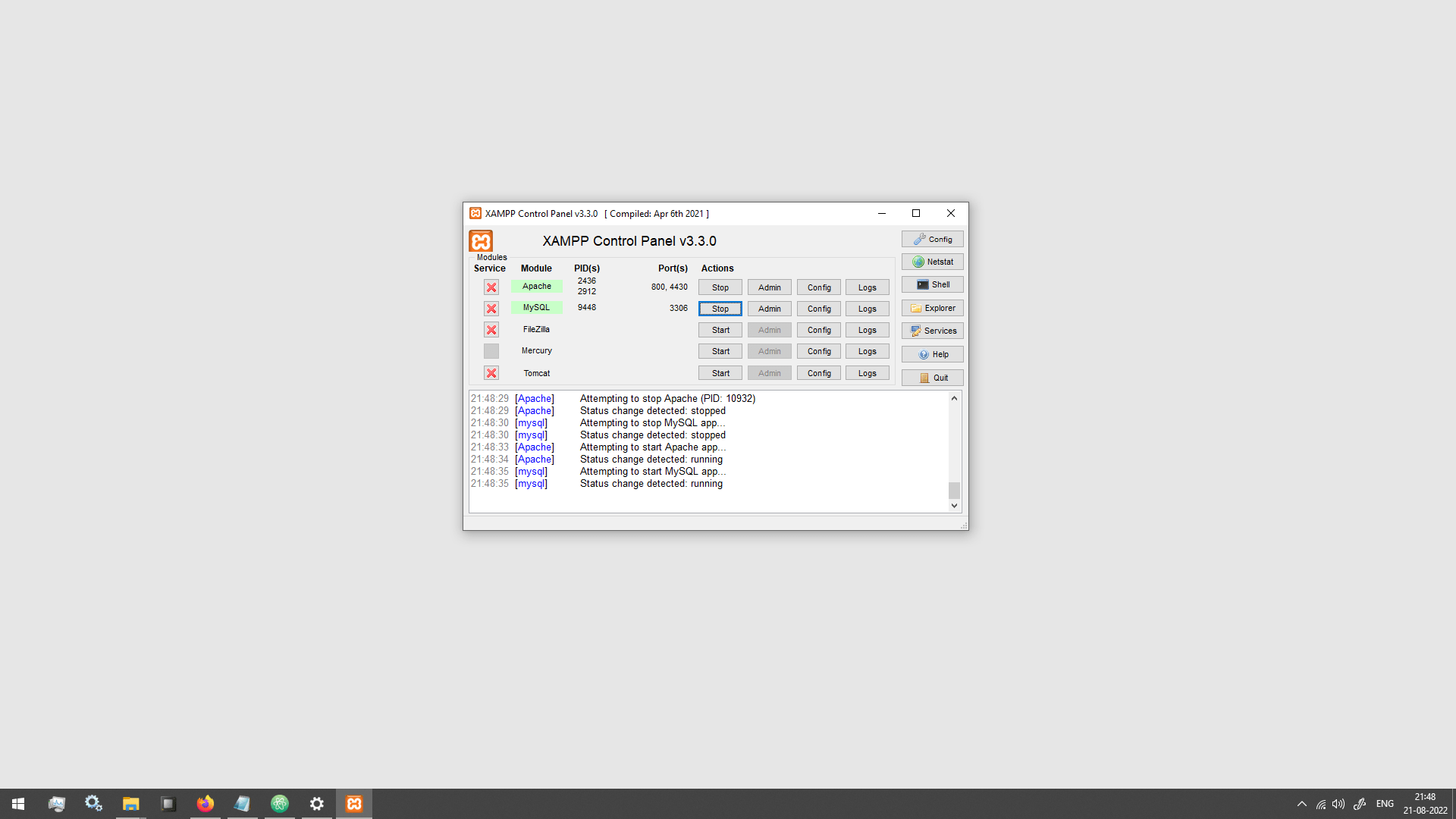Click the log scrollbar down arrow
The height and width of the screenshot is (819, 1456).
pyautogui.click(x=954, y=506)
